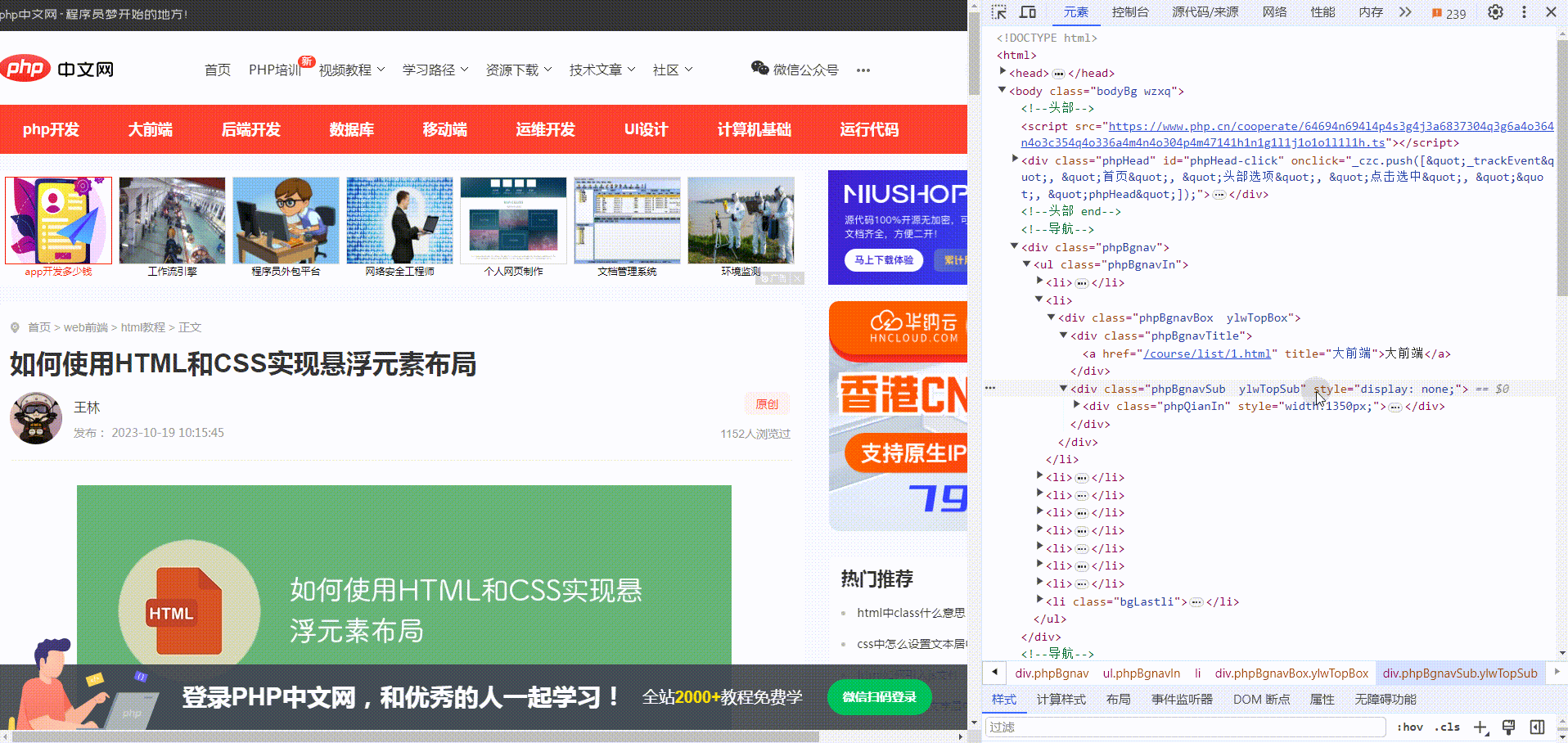Open the 计算样式 computed styles tab

(x=1061, y=700)
